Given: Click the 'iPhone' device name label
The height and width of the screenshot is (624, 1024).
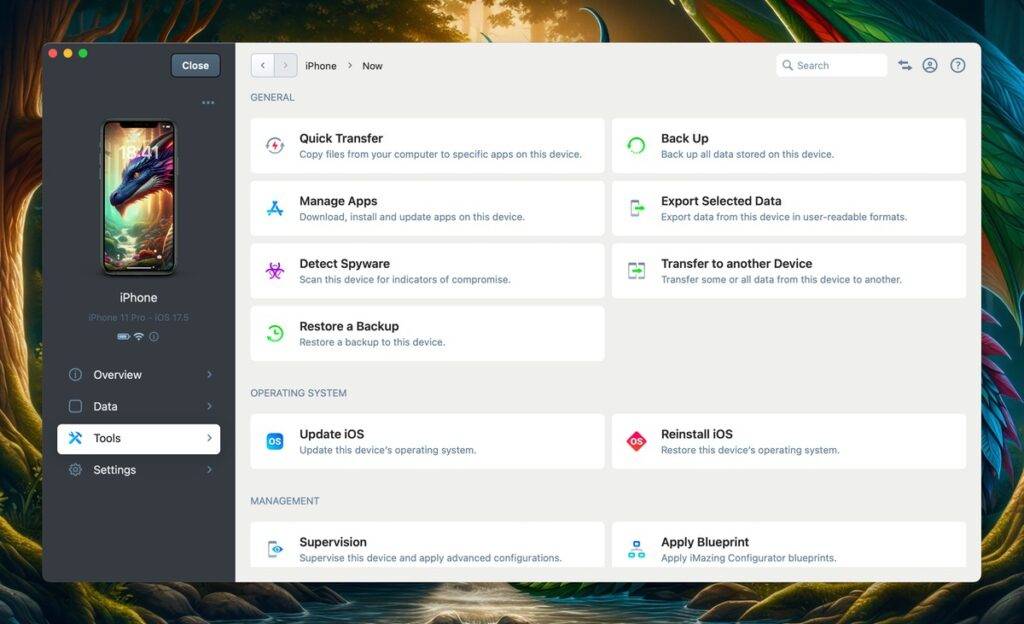Looking at the screenshot, I should [138, 298].
